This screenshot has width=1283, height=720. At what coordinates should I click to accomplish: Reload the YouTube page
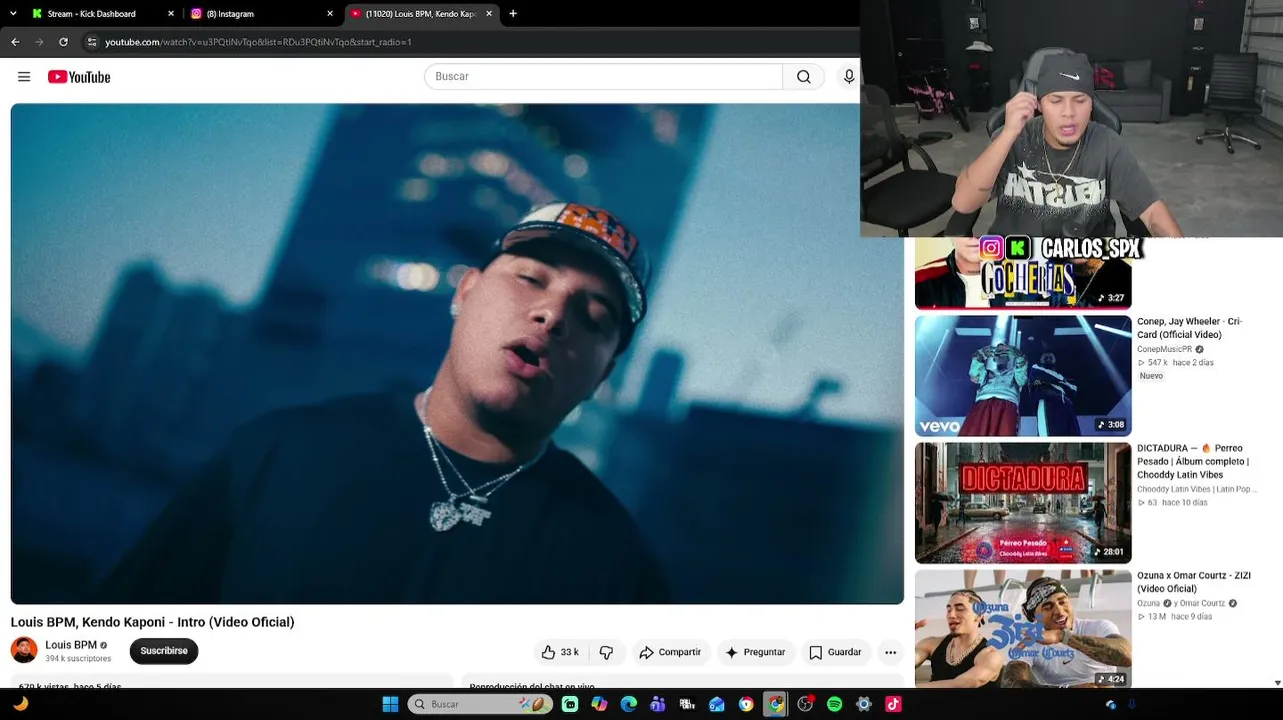click(x=63, y=42)
